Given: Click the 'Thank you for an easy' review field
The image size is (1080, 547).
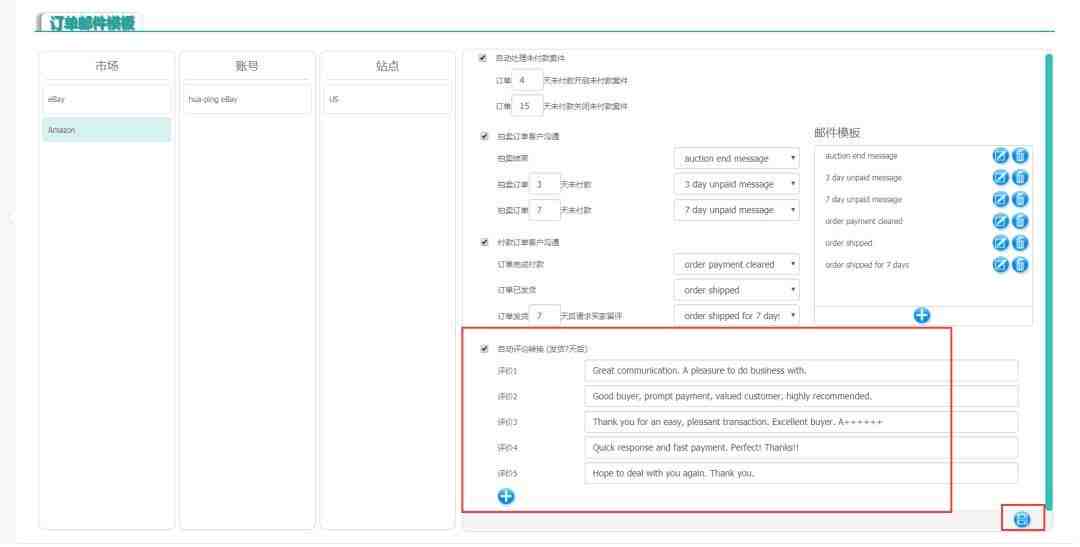Looking at the screenshot, I should [801, 422].
